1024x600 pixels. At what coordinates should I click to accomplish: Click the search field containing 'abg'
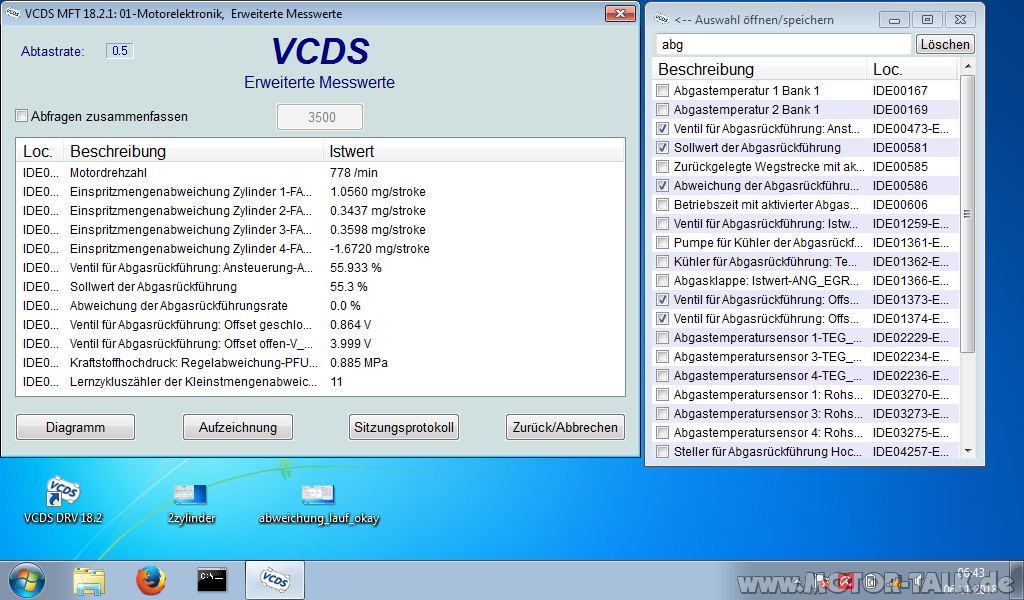(782, 44)
